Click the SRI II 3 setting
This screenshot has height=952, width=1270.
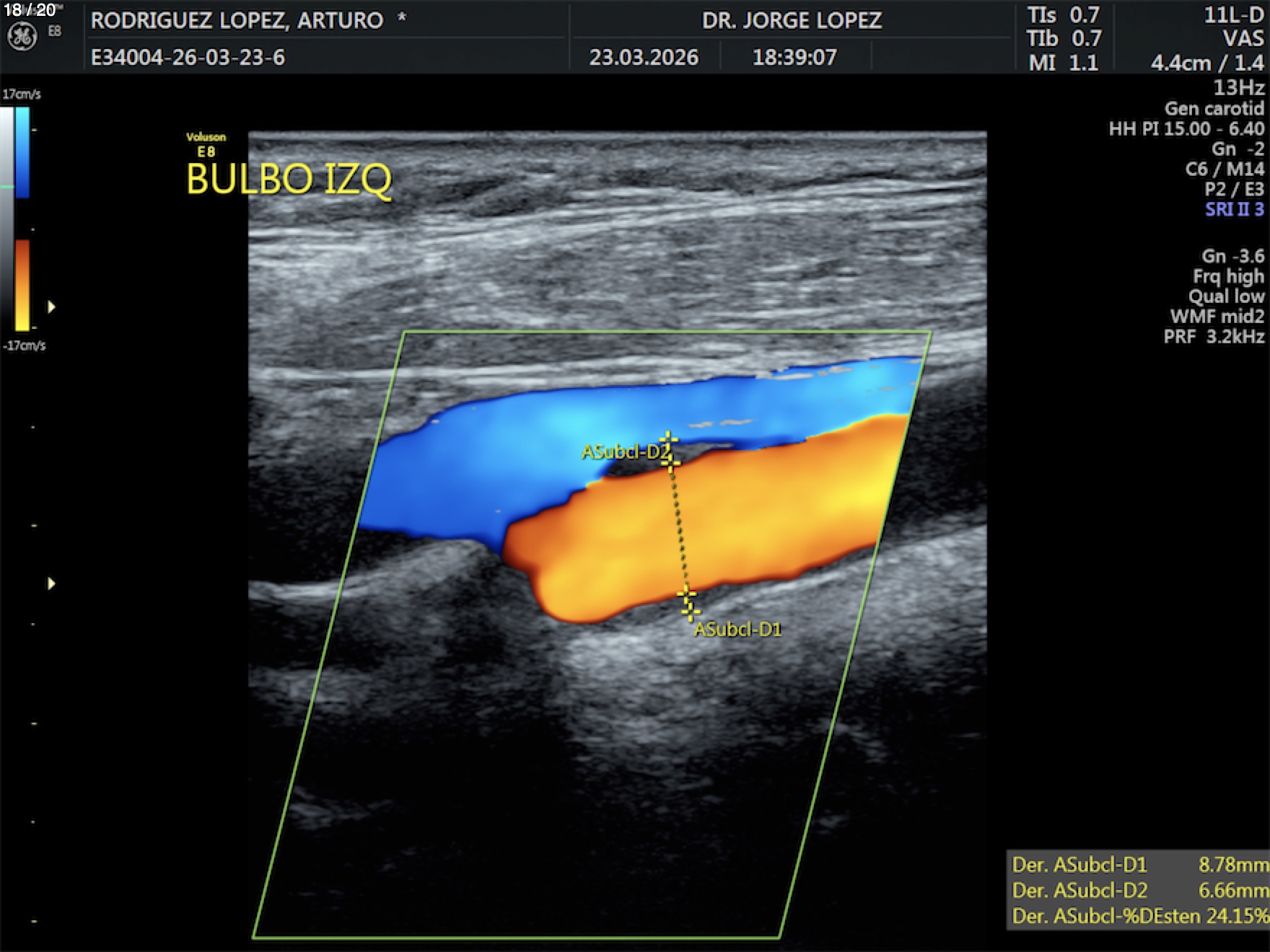pyautogui.click(x=1234, y=209)
